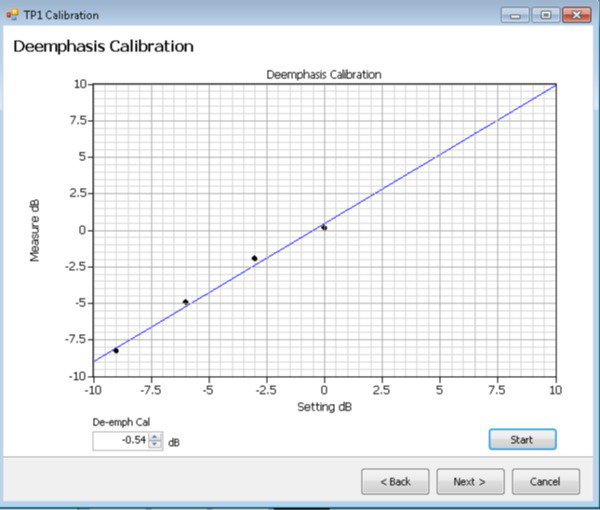
Task: Focus the De-emph Cal value field
Action: pyautogui.click(x=119, y=441)
